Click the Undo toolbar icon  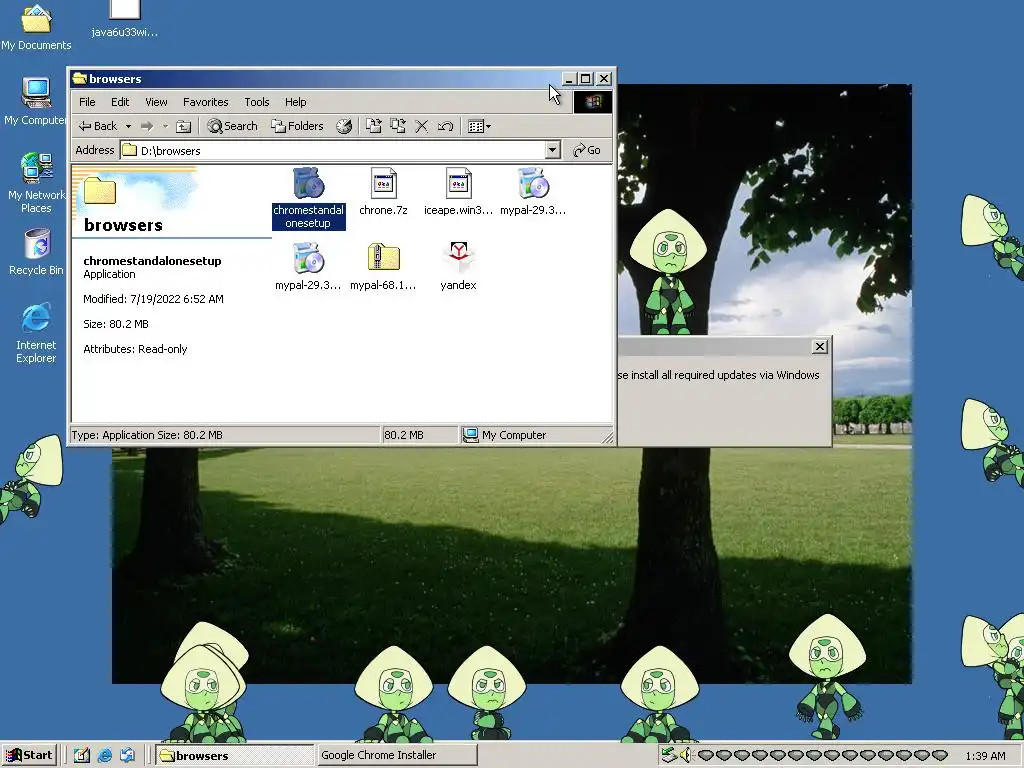pos(445,126)
